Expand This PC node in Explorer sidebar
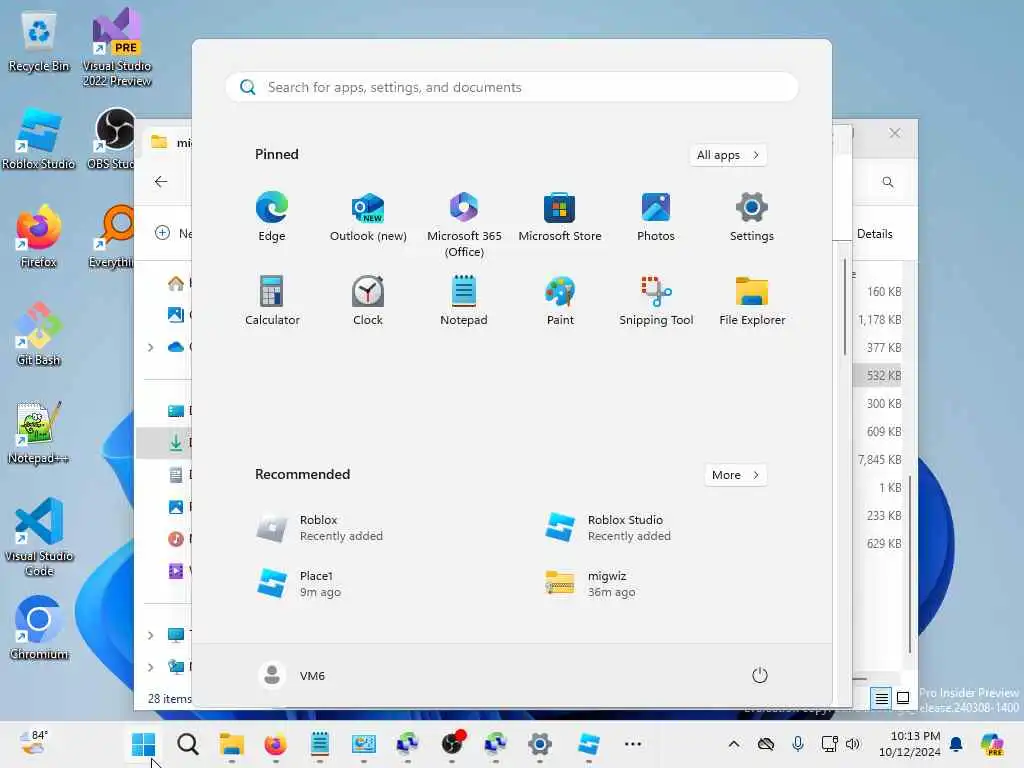The height and width of the screenshot is (768, 1024). pos(151,635)
